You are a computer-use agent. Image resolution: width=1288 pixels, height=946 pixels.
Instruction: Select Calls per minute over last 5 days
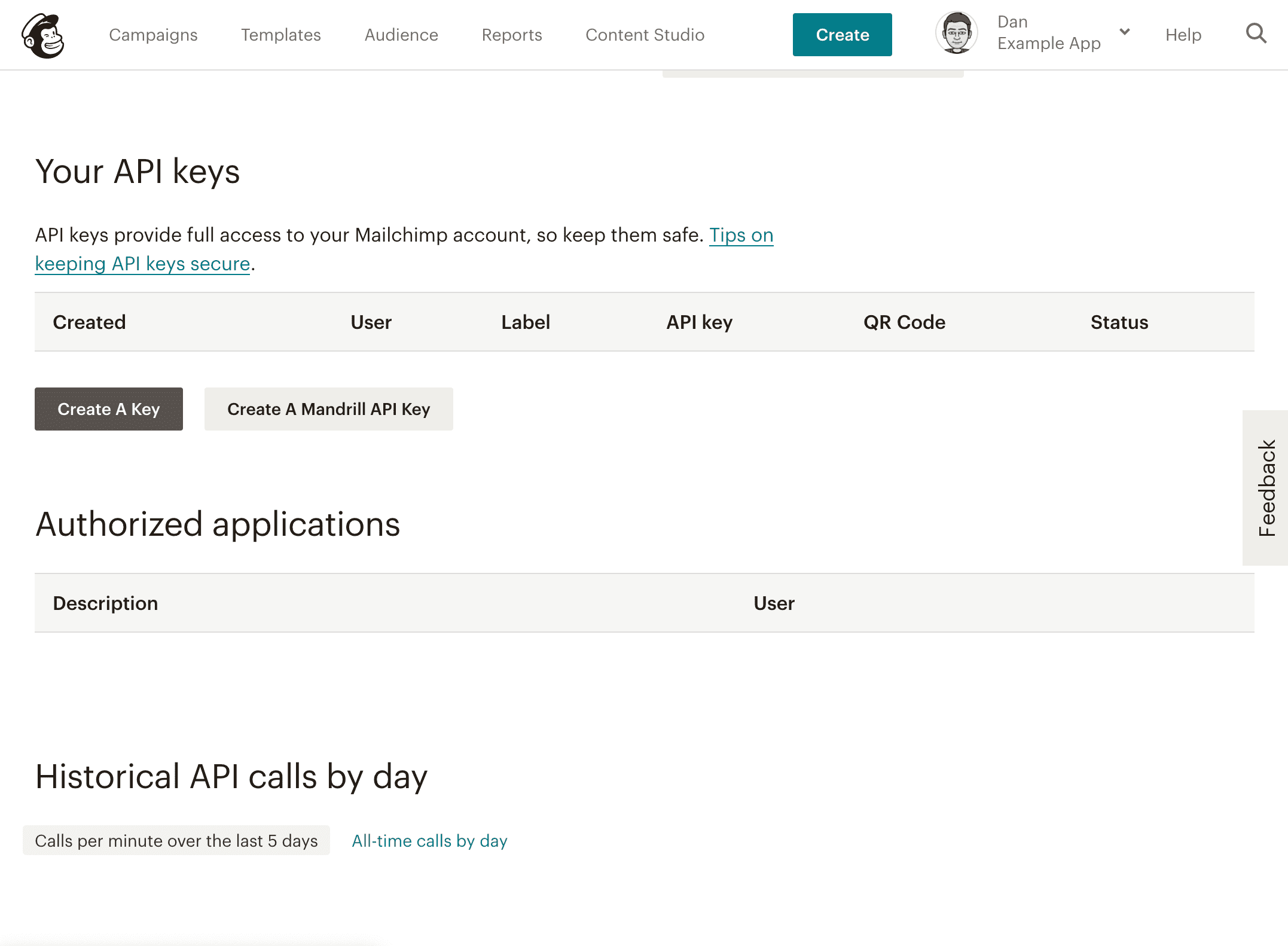(x=177, y=840)
